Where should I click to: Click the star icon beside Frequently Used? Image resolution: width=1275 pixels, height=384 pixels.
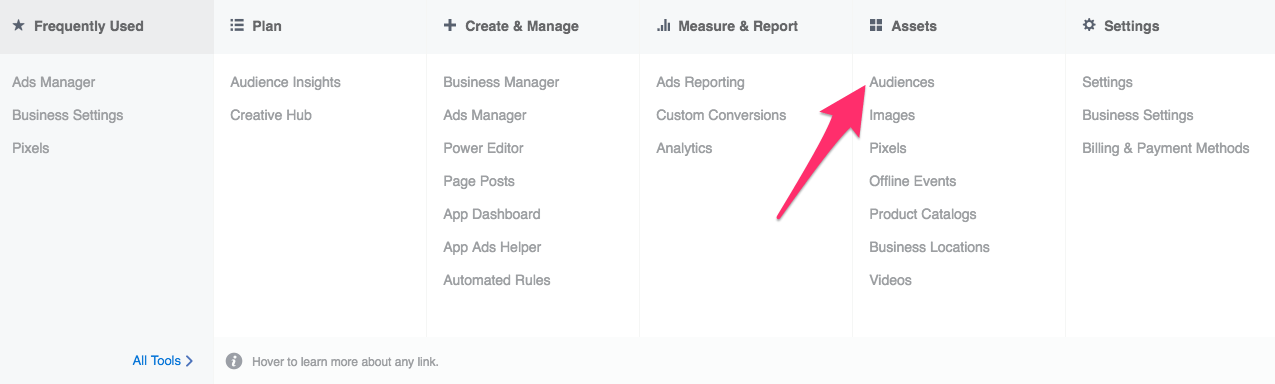pyautogui.click(x=19, y=26)
